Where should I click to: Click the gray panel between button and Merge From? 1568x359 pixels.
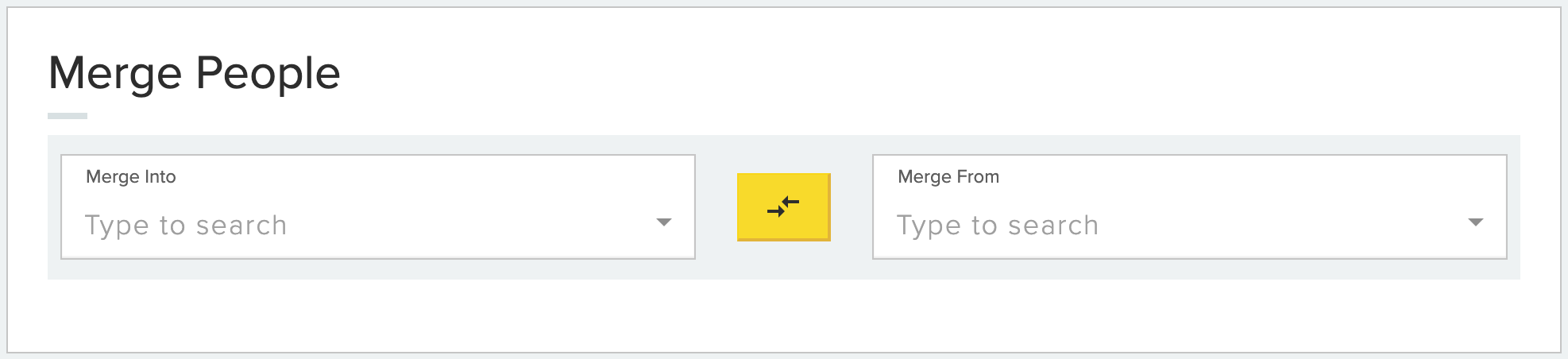[x=852, y=207]
